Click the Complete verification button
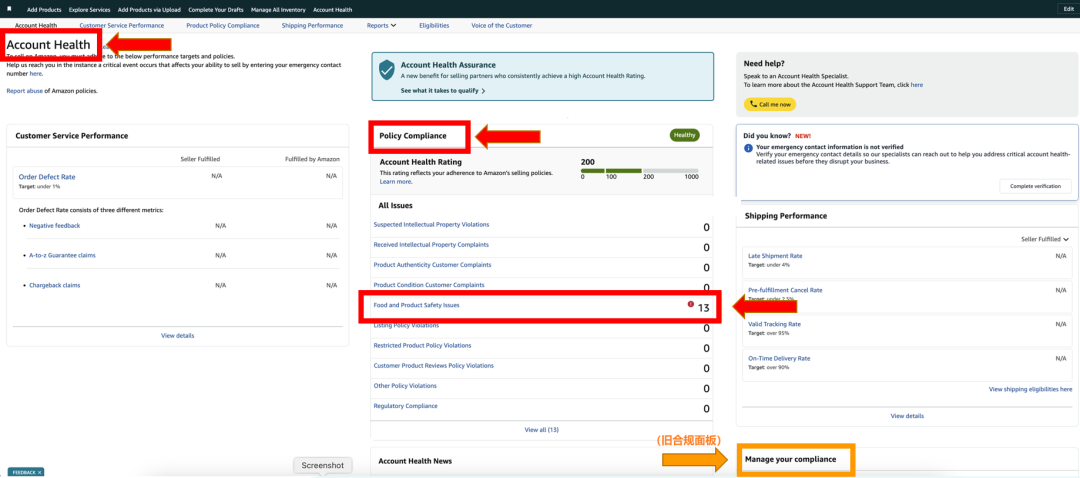Viewport: 1080px width, 478px height. (x=1035, y=186)
